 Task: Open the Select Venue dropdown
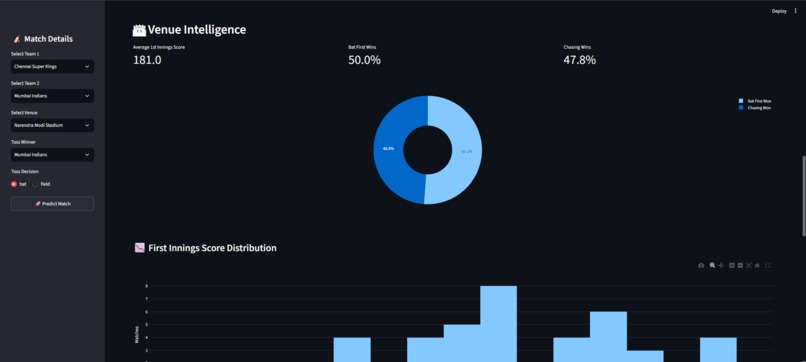[52, 125]
